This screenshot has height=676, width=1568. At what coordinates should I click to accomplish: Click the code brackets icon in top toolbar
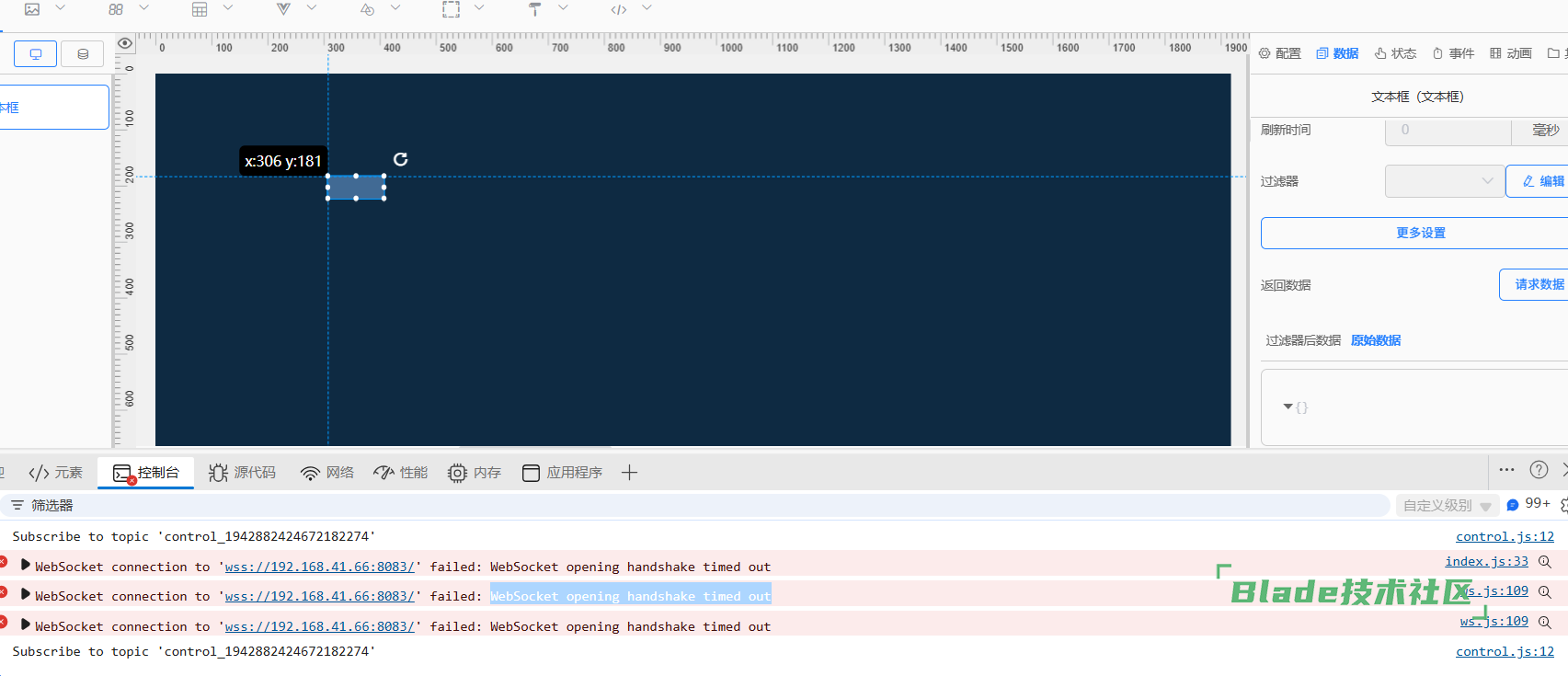(x=619, y=9)
